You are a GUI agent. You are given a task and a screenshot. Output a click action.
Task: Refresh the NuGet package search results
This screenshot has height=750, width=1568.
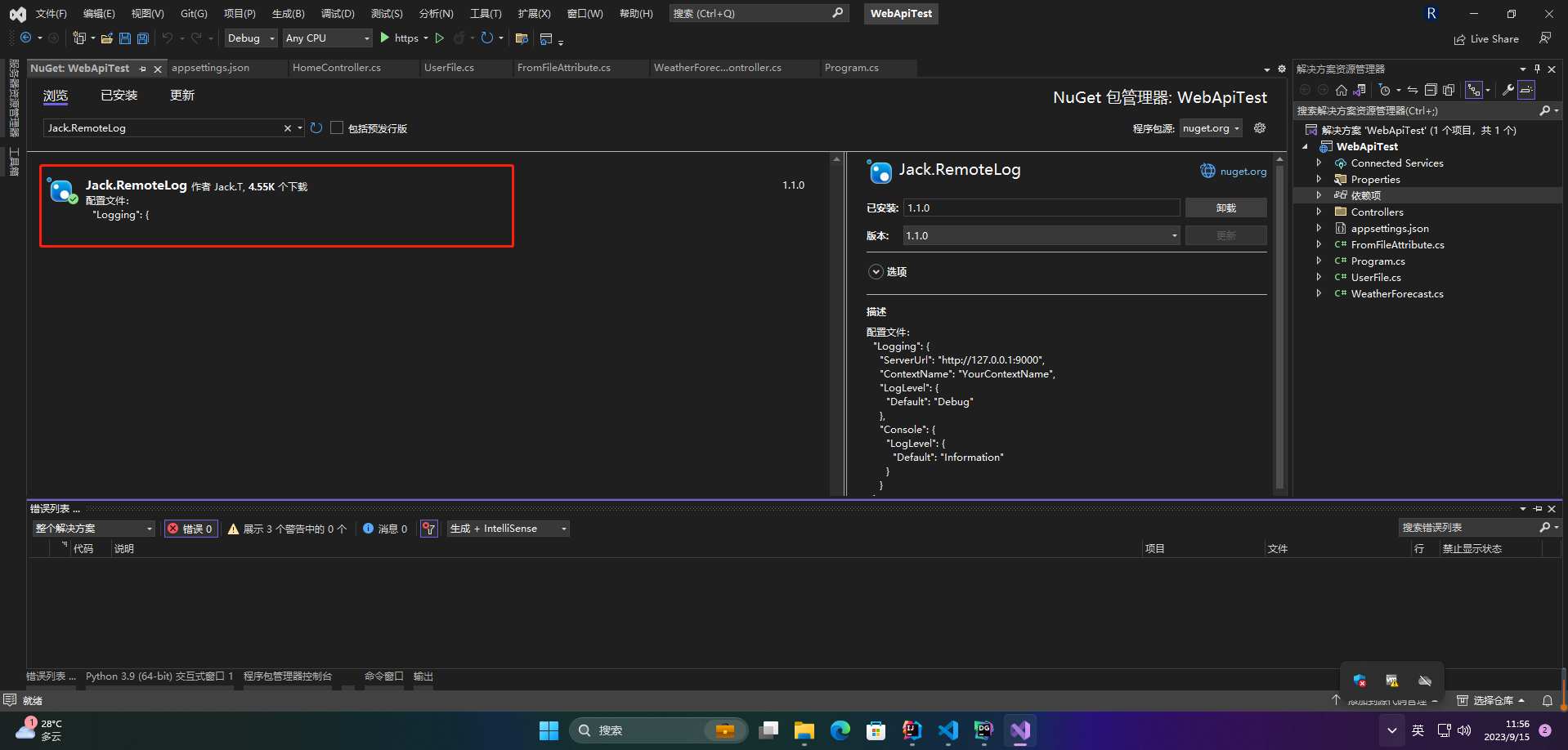[316, 128]
